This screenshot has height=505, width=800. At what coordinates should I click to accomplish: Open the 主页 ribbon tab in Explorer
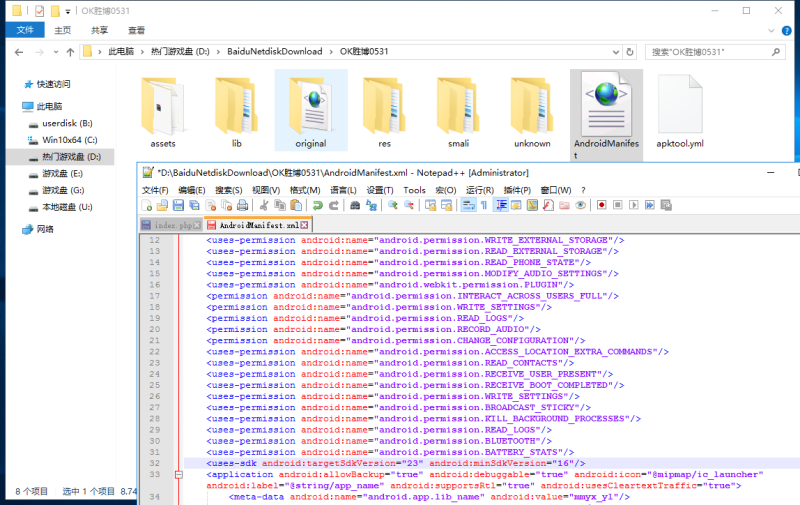[x=63, y=30]
